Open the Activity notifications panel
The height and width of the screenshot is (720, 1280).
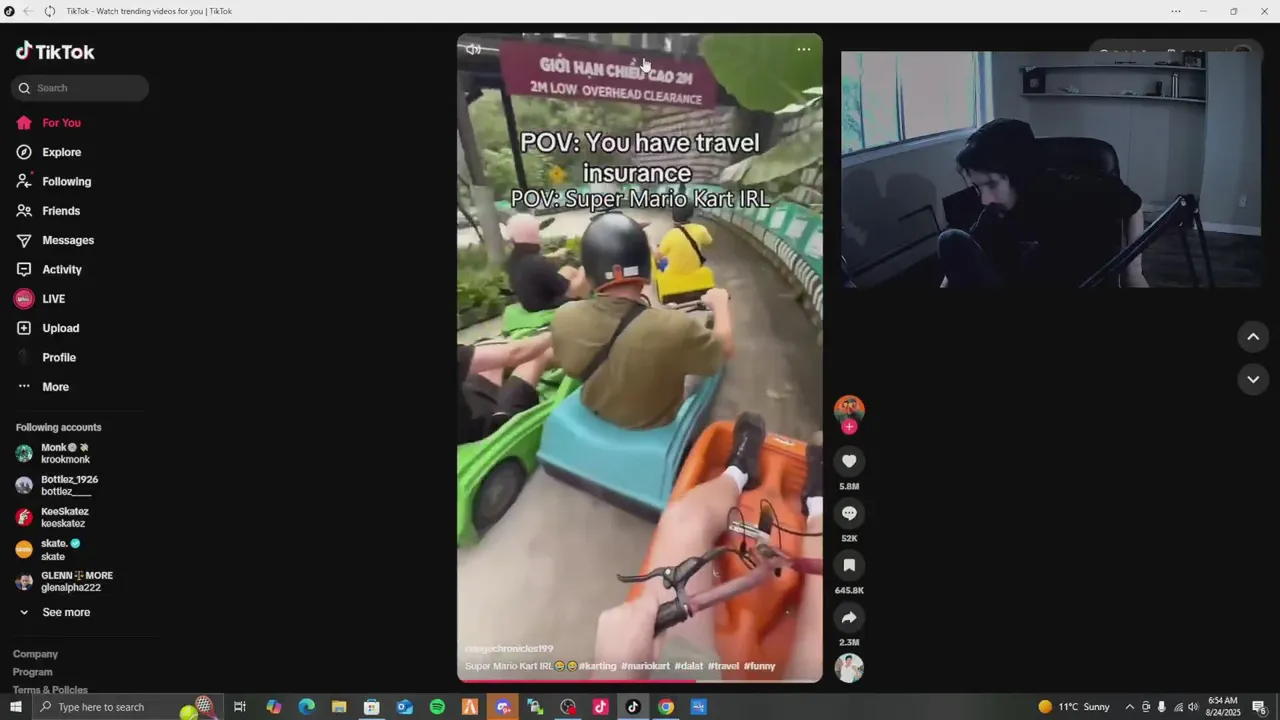coord(49,269)
